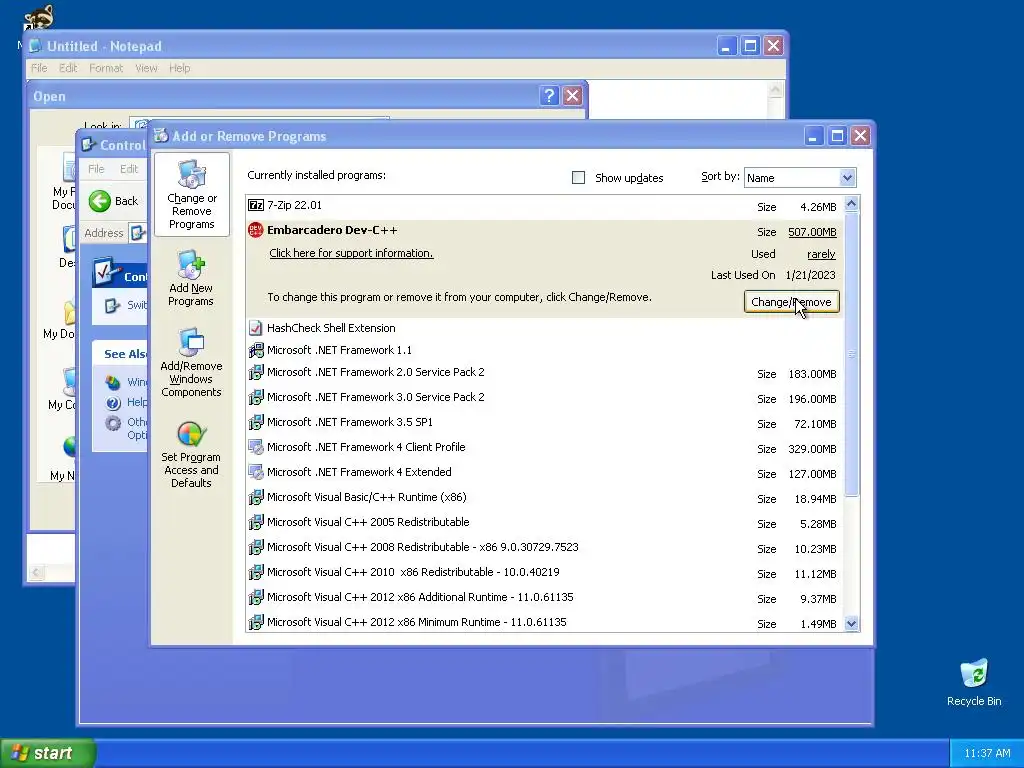This screenshot has width=1024, height=768.
Task: Toggle the Show updates checkbox
Action: pos(578,178)
